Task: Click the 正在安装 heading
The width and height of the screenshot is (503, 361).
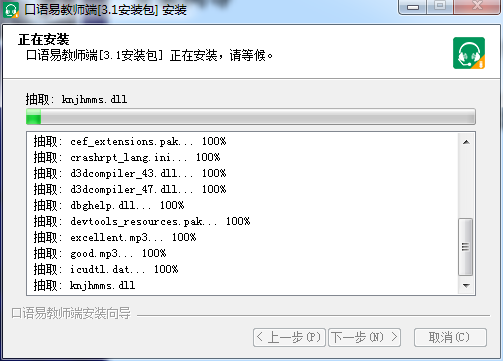Action: point(44,39)
